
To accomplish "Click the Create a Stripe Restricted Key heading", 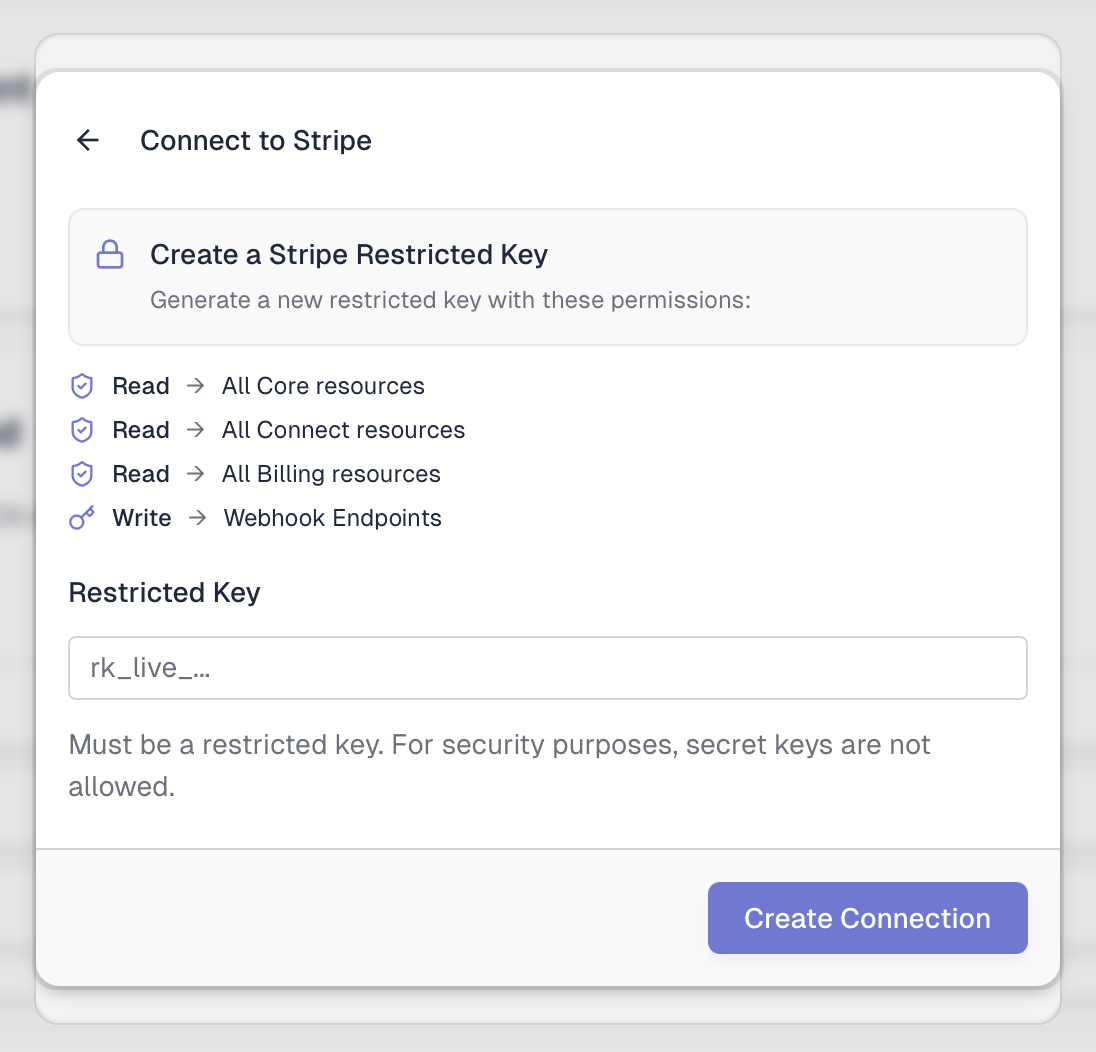I will (x=349, y=255).
